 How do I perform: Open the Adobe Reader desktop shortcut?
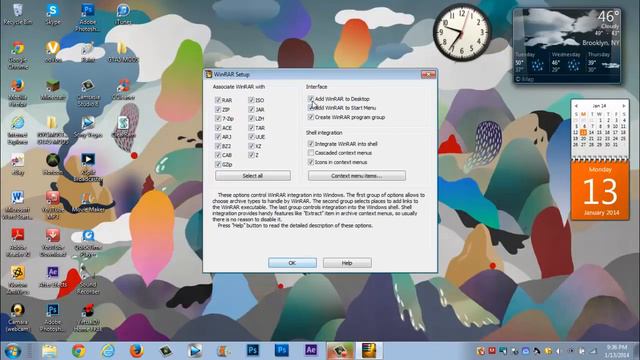[x=18, y=242]
